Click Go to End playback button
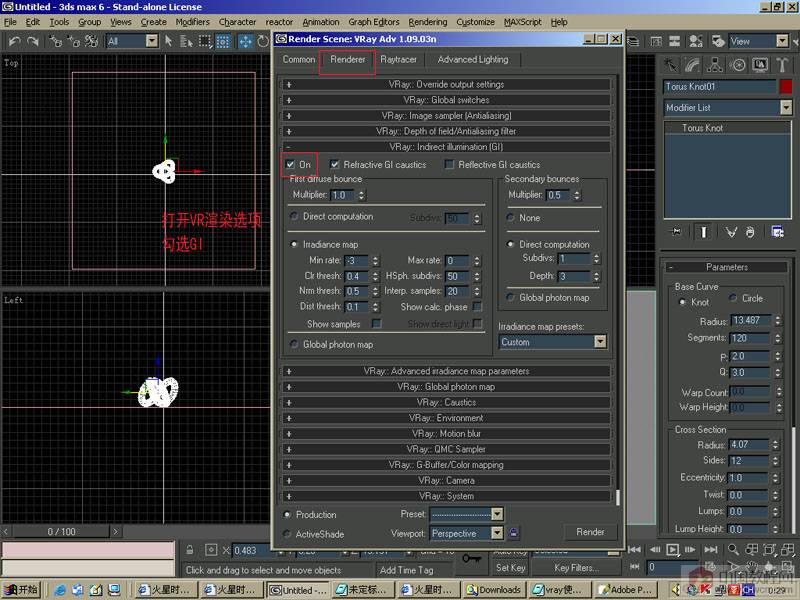The image size is (800, 600). (711, 549)
